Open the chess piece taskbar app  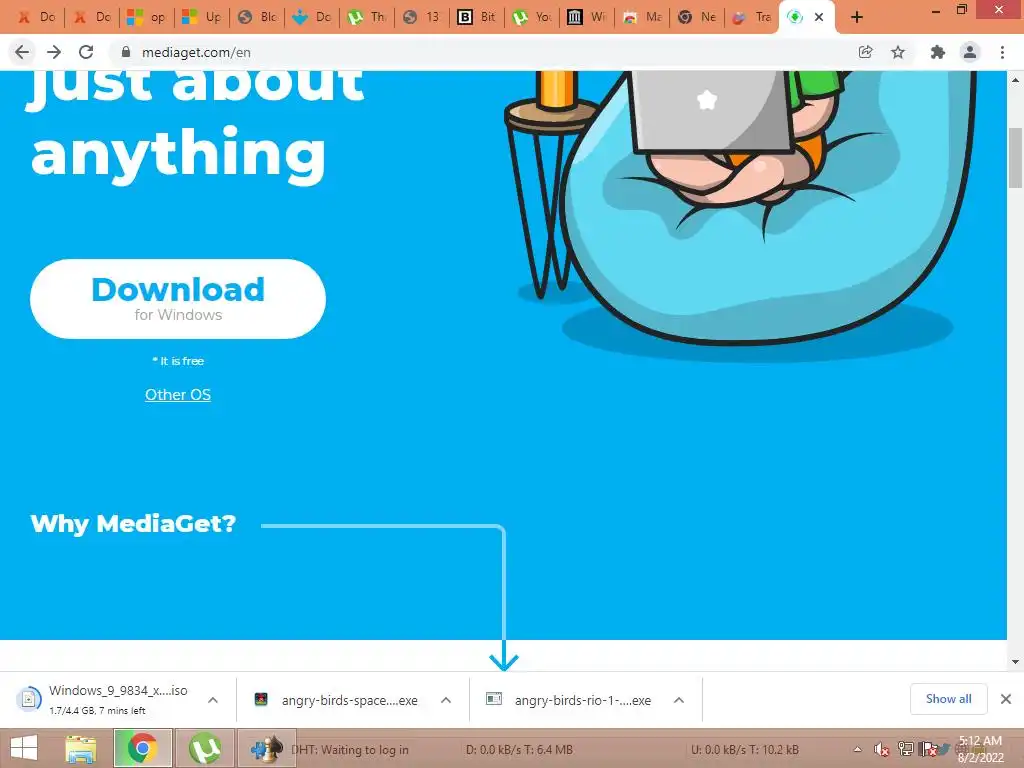(x=266, y=748)
